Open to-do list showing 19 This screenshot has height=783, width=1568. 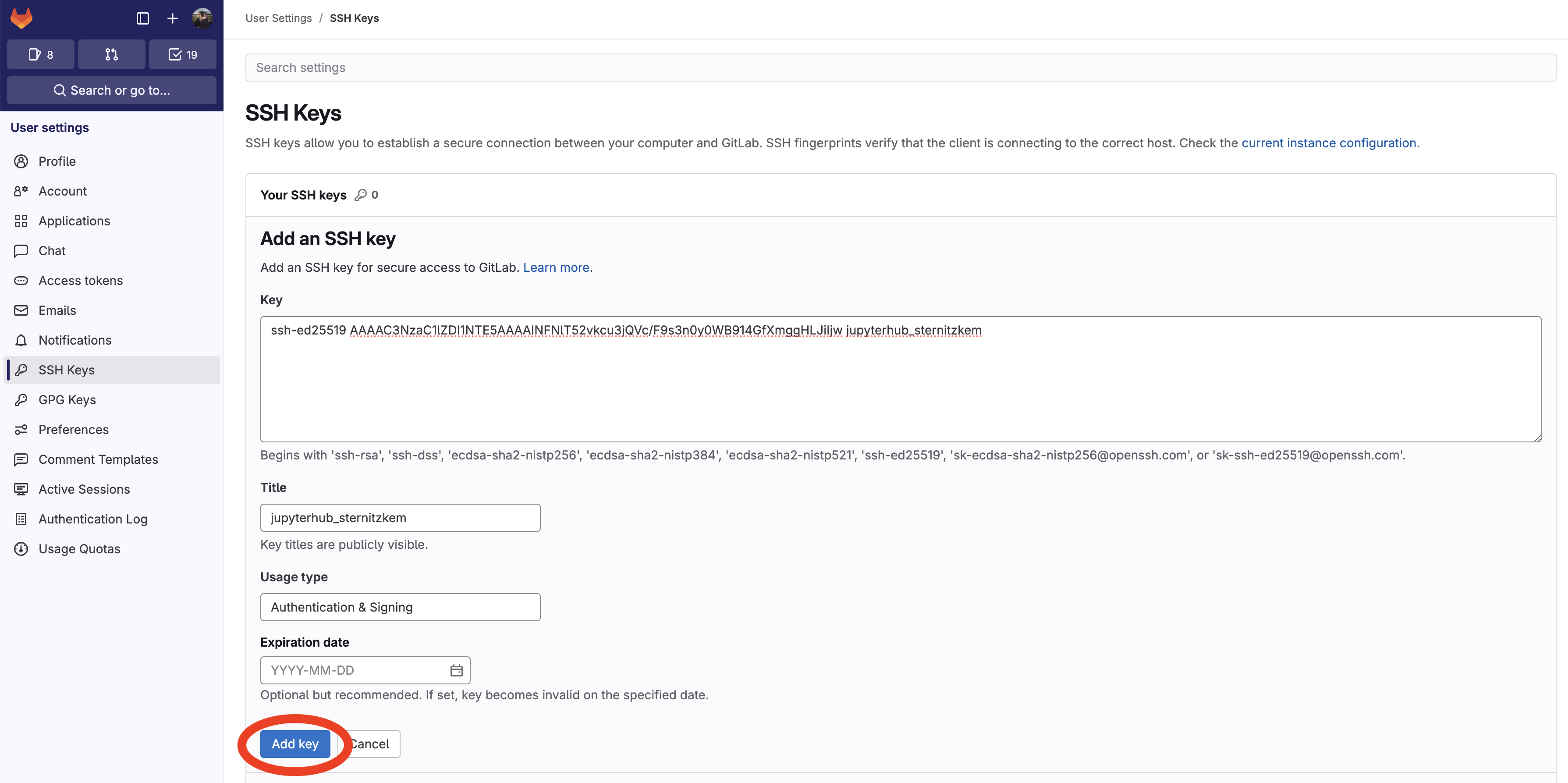183,55
